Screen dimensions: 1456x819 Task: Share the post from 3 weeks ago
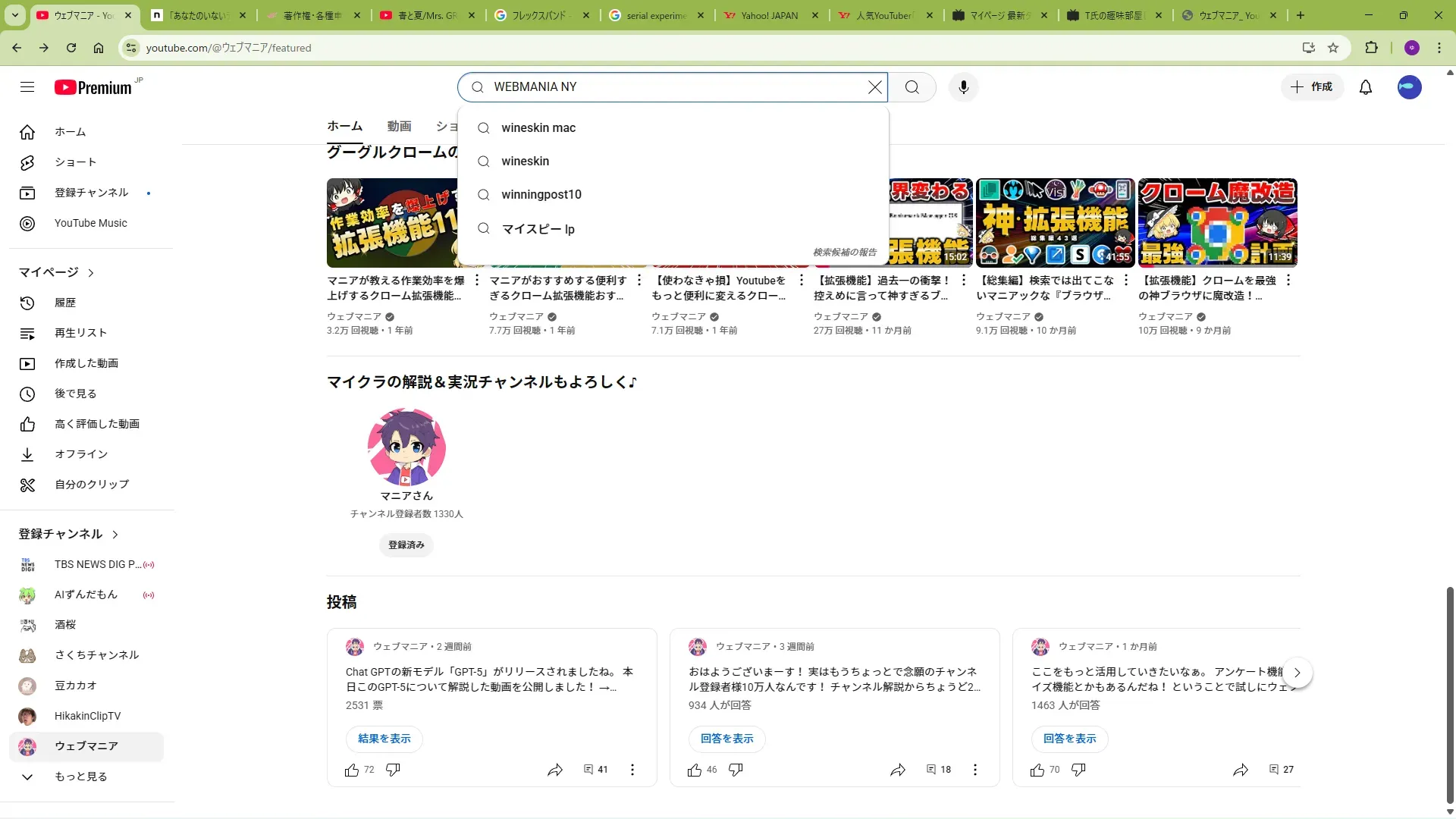898,770
